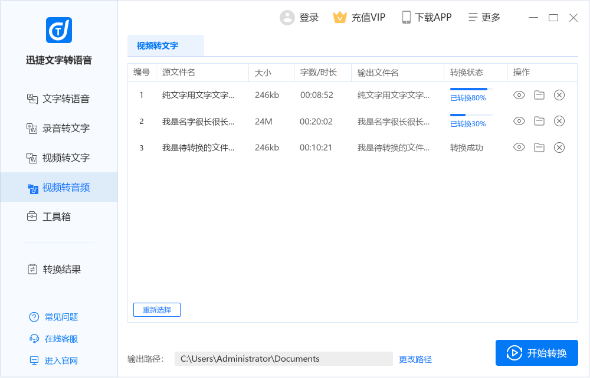The height and width of the screenshot is (378, 590).
Task: View 转换结果 conversion results
Action: 54,269
